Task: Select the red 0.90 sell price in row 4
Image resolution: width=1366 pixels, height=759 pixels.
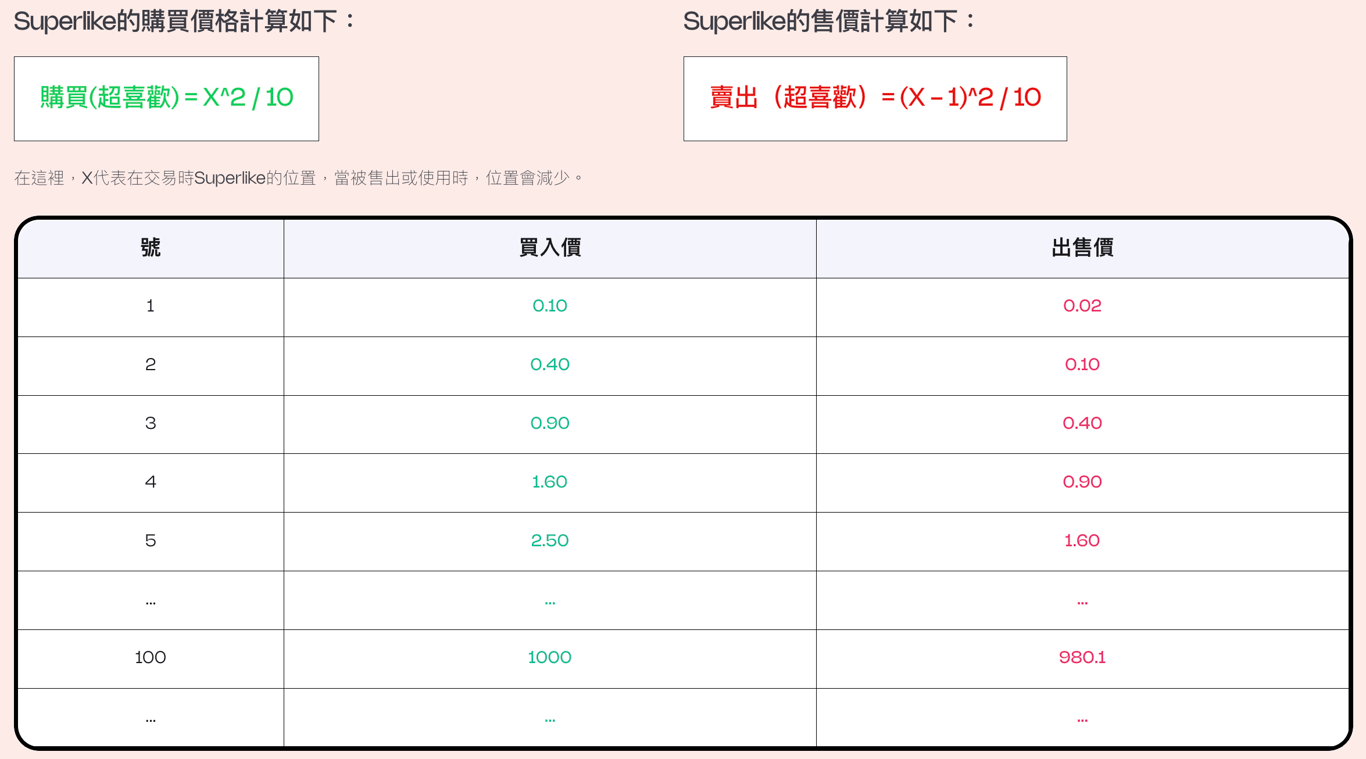Action: point(1082,482)
